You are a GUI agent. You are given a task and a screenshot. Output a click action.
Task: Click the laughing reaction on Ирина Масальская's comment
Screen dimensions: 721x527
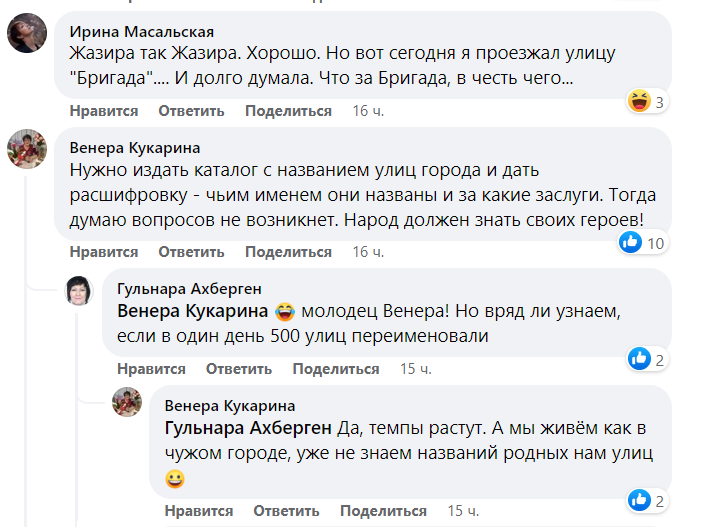(638, 101)
